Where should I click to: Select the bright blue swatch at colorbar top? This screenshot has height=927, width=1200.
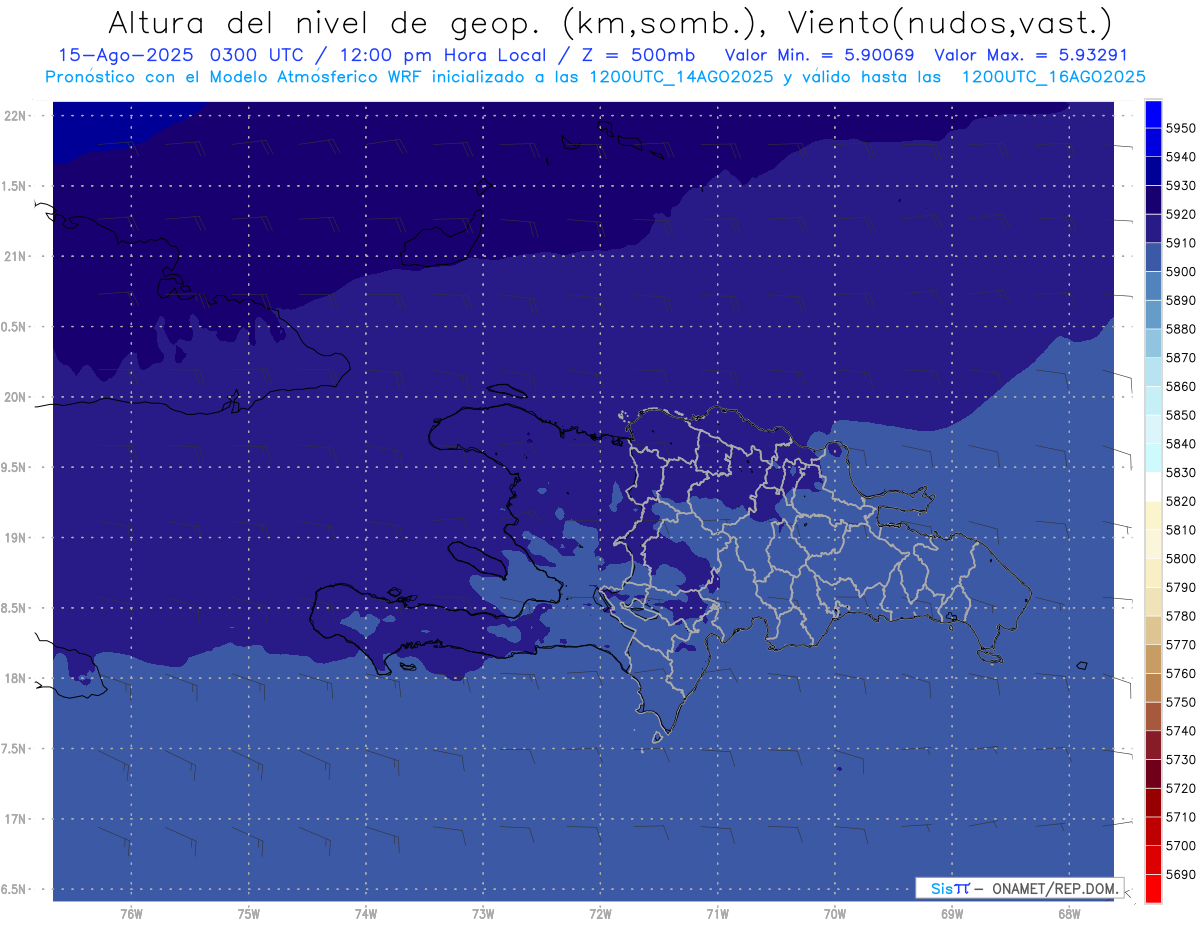click(x=1152, y=113)
